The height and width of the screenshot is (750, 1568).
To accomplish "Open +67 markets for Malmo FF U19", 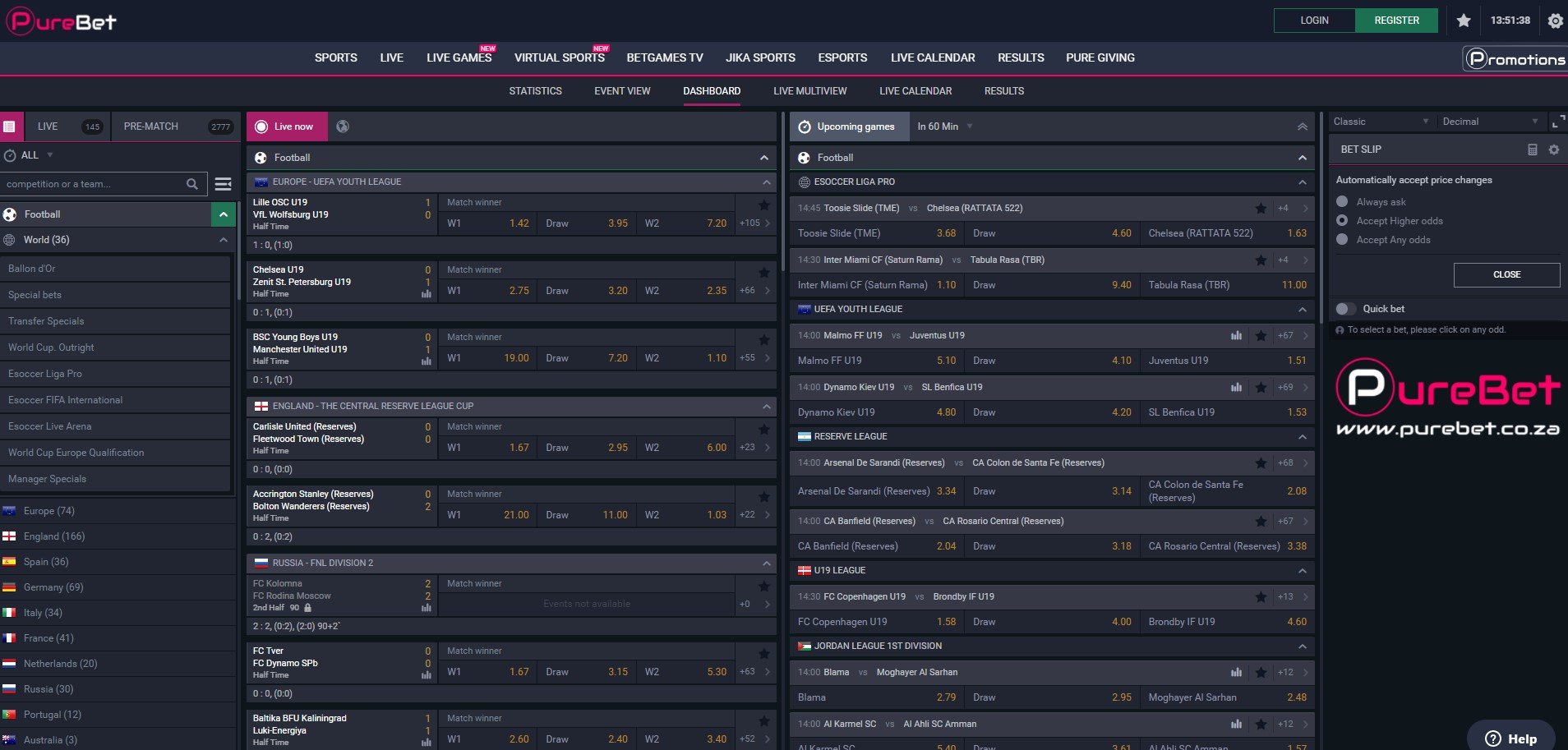I will (x=1292, y=335).
